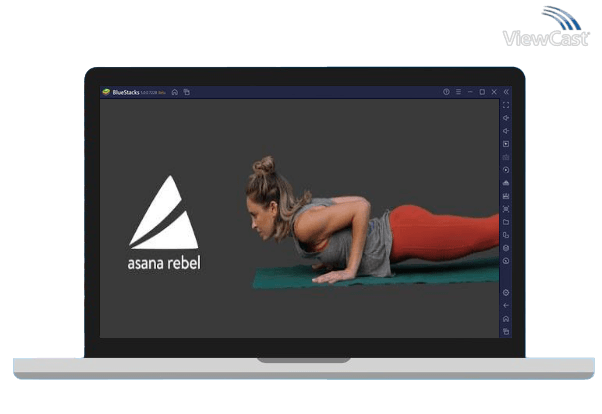Open the multi-instance manager icon in sidebar
602x414 pixels.
click(506, 235)
